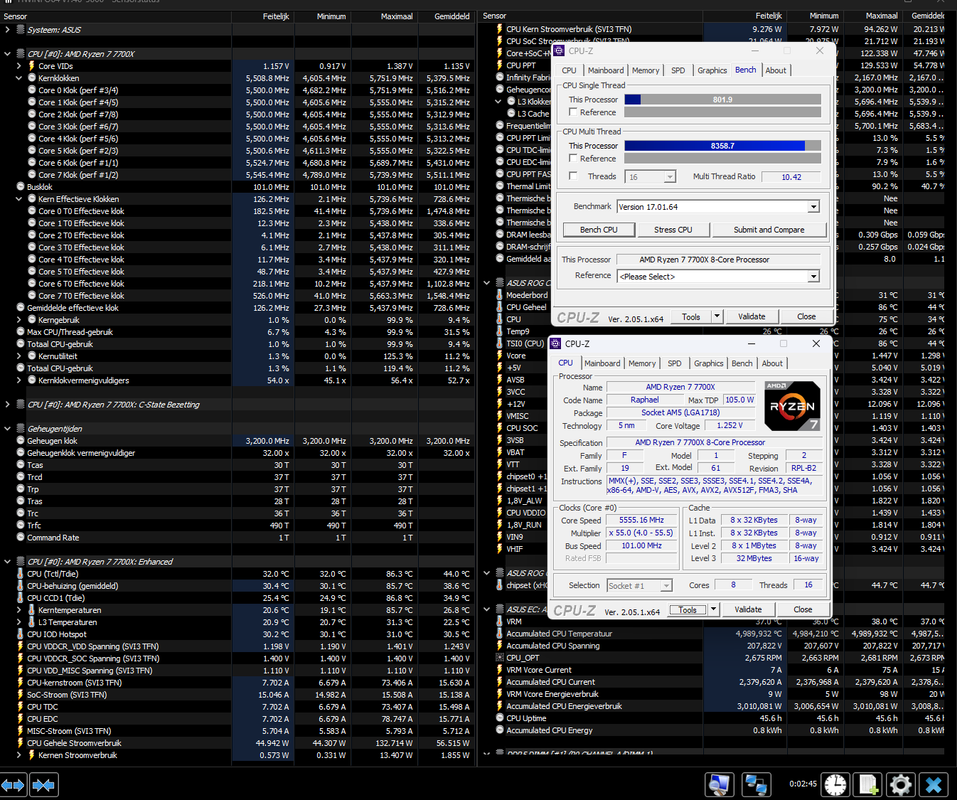Viewport: 957px width, 800px height.
Task: Expand the Systeem: ASUS sensor group
Action: click(7, 29)
